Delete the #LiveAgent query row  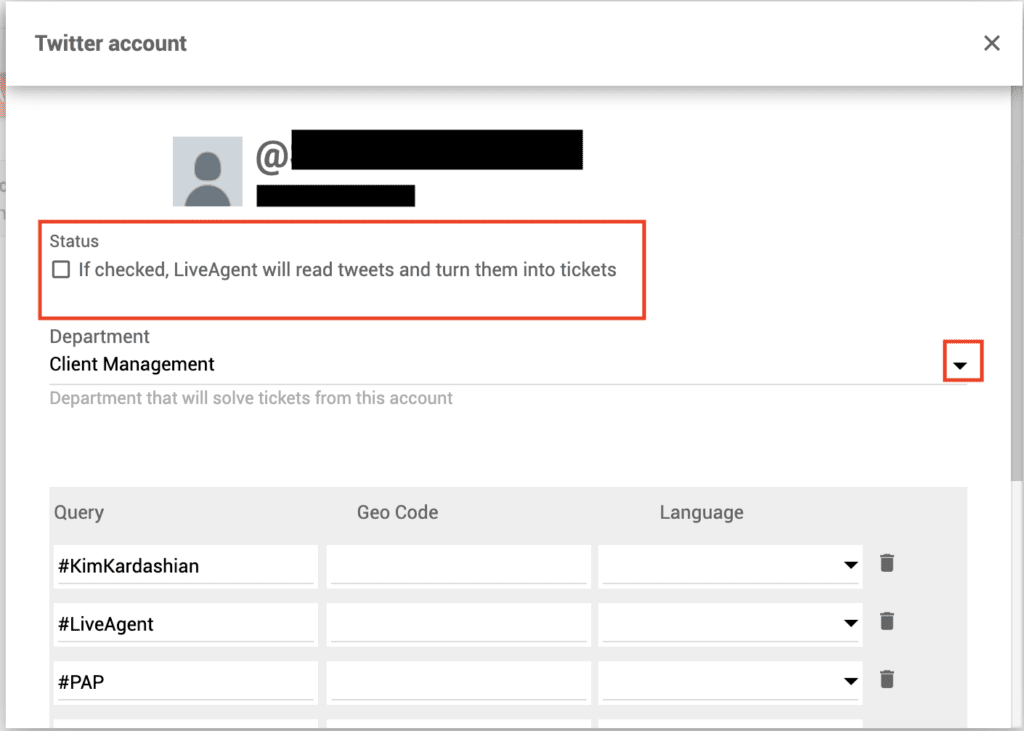(886, 621)
